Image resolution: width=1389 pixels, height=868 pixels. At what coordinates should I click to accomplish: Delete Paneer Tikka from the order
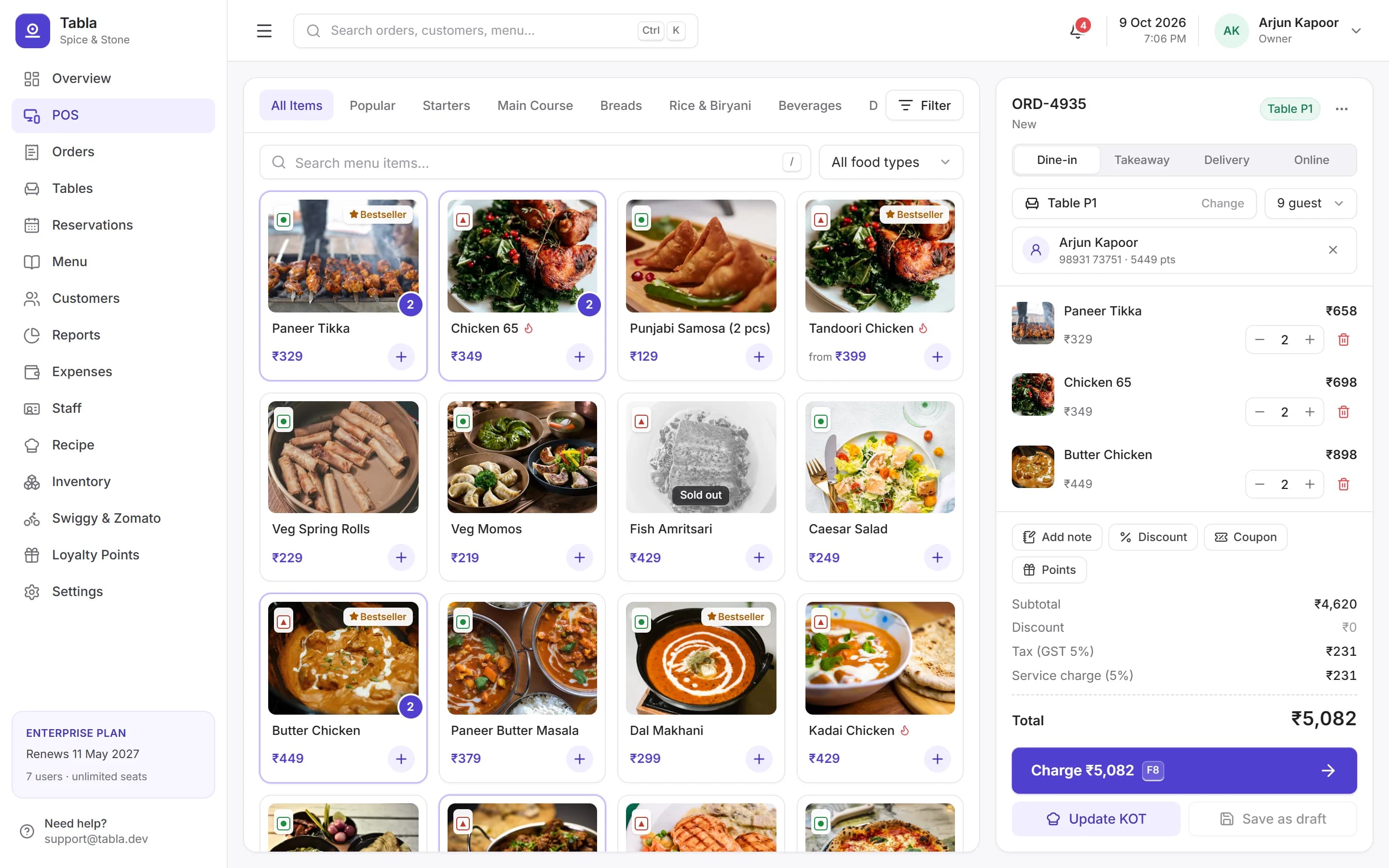[1344, 340]
